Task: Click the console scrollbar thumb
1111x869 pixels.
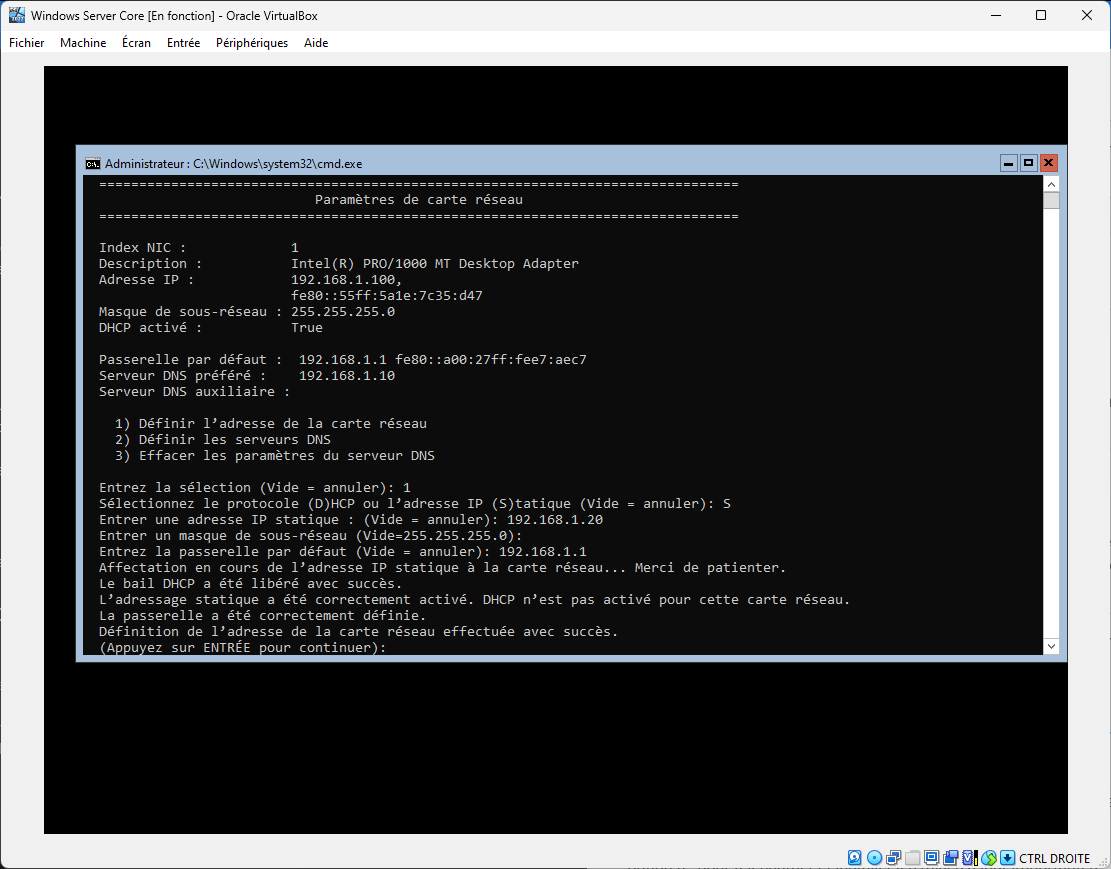Action: 1051,201
